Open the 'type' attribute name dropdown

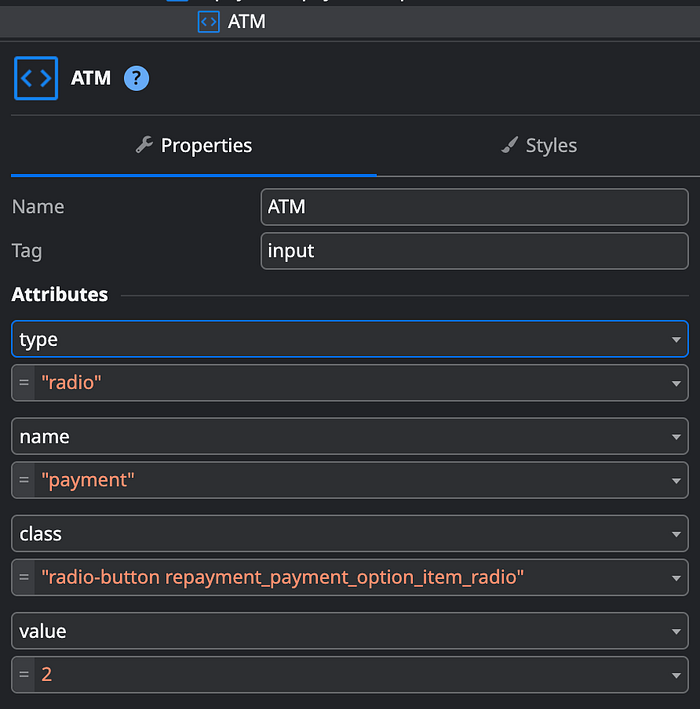(x=677, y=340)
